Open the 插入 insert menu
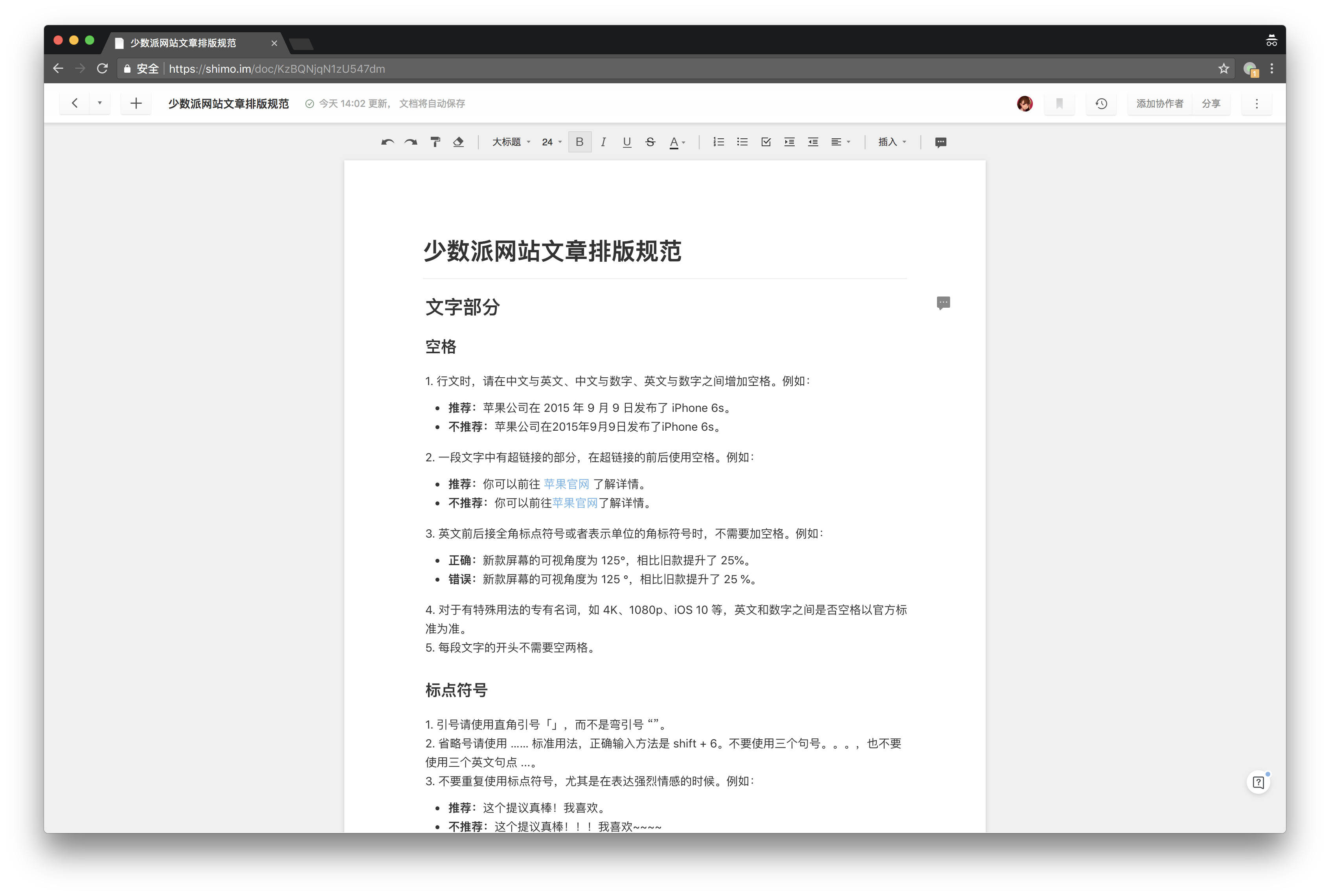Image resolution: width=1330 pixels, height=896 pixels. click(892, 142)
